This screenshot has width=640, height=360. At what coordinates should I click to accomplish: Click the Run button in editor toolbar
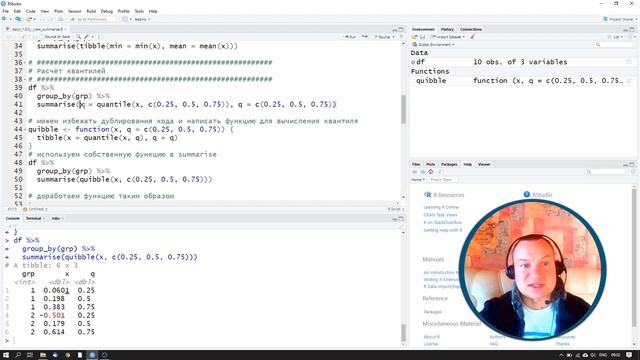click(x=350, y=37)
